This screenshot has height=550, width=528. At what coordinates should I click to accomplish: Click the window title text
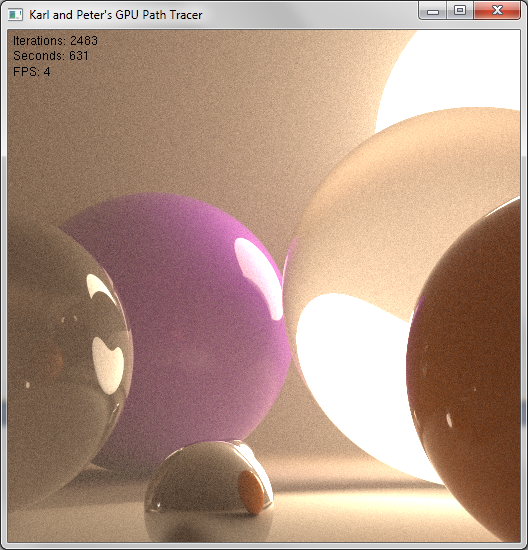pyautogui.click(x=115, y=15)
